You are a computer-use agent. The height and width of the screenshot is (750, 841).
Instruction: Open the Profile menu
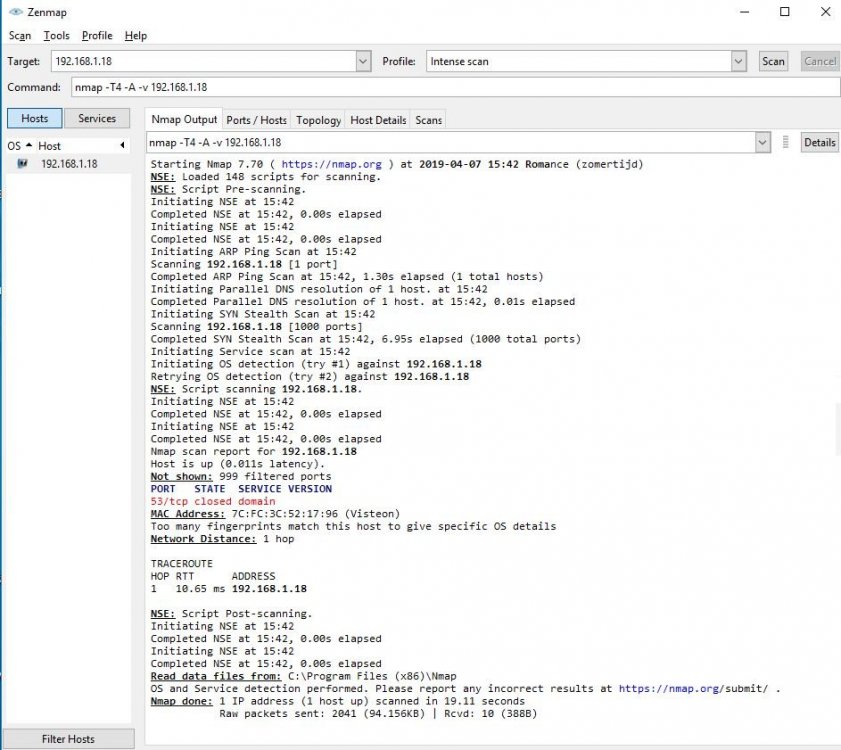coord(97,35)
